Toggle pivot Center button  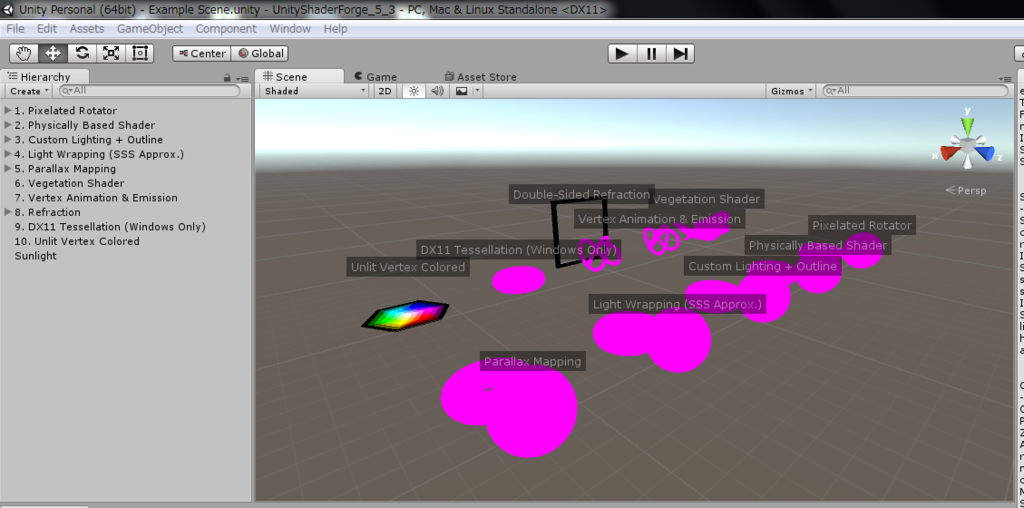click(202, 54)
